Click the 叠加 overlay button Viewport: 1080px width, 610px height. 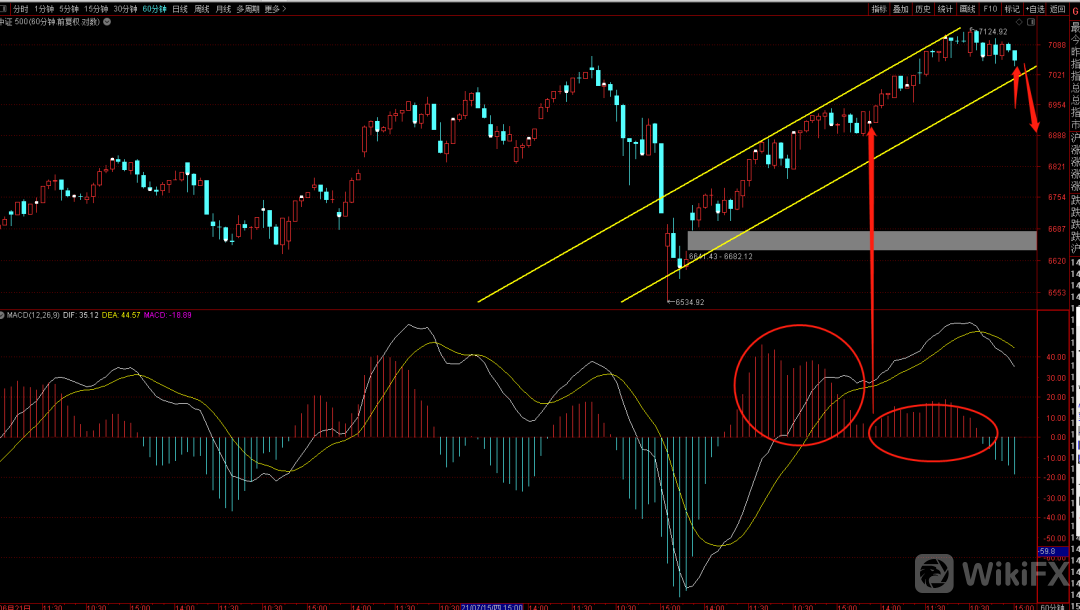900,9
